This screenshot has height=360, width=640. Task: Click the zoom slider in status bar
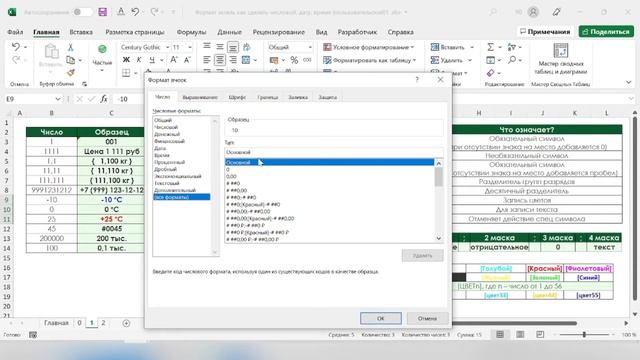tap(584, 334)
